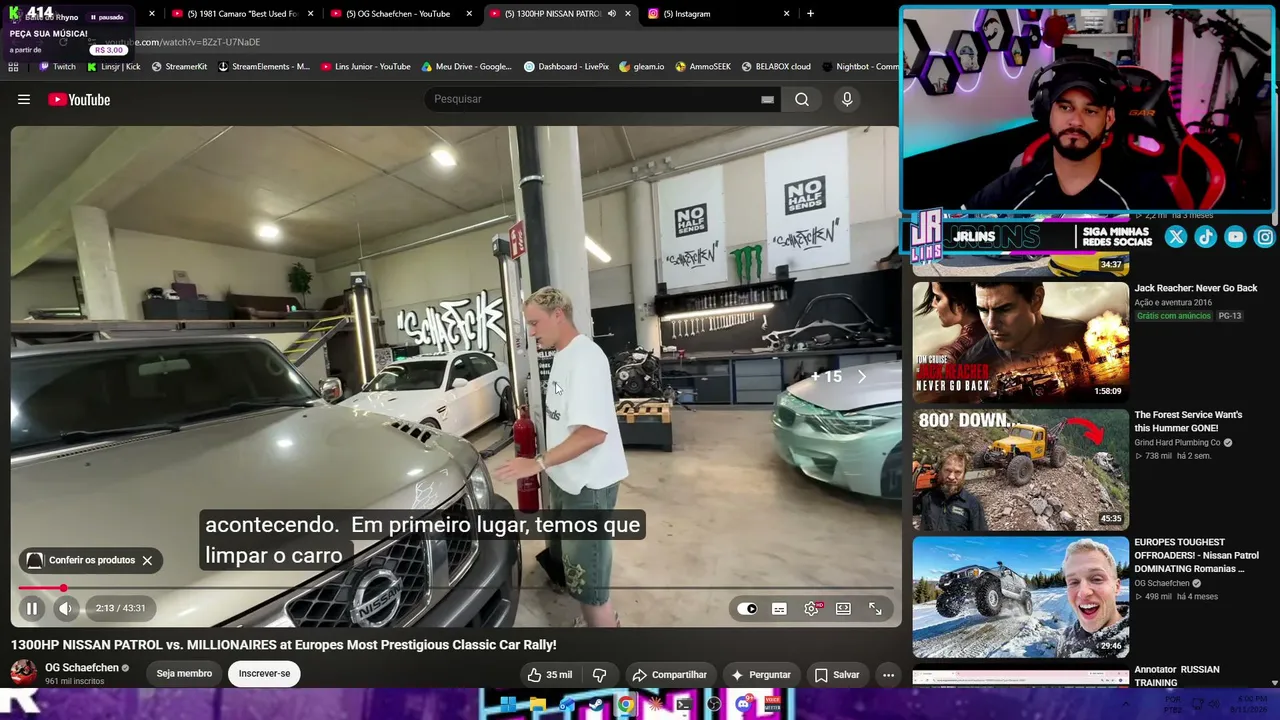This screenshot has height=720, width=1280.
Task: Open the gleam.io bookmark
Action: tap(641, 67)
